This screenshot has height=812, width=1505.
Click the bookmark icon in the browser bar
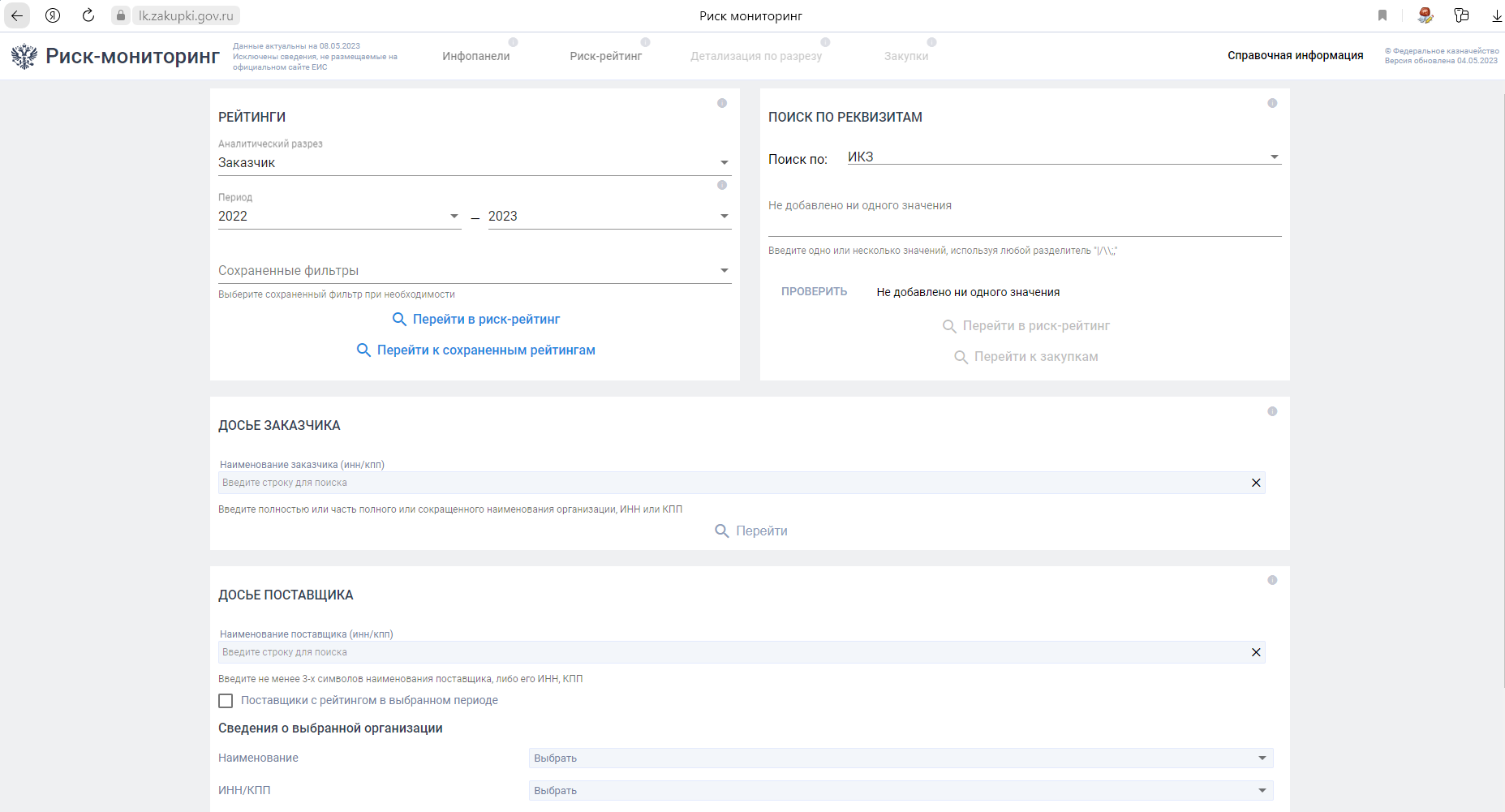pyautogui.click(x=1382, y=15)
